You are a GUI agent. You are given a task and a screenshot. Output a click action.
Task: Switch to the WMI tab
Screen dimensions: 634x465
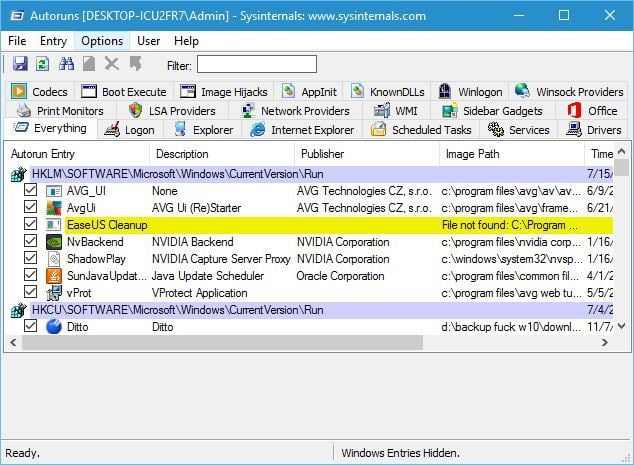pyautogui.click(x=395, y=111)
